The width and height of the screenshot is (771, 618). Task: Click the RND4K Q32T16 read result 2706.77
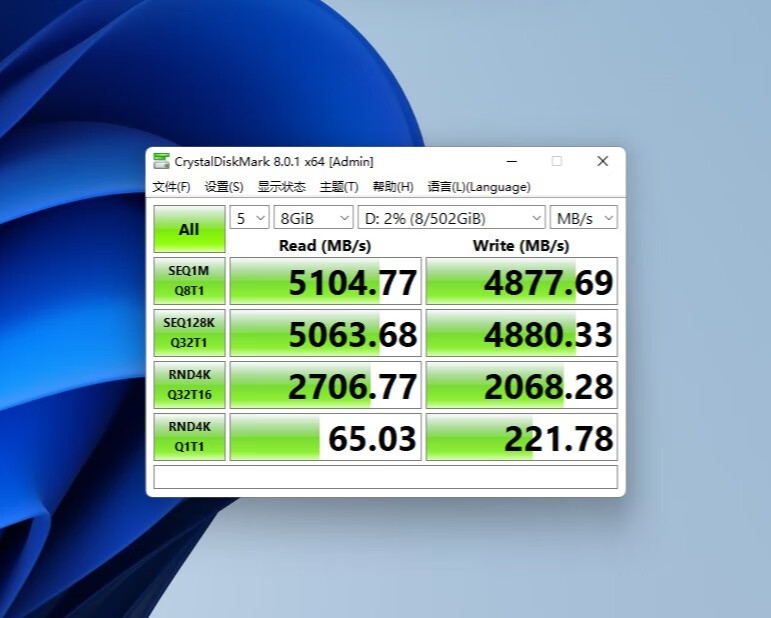click(326, 385)
